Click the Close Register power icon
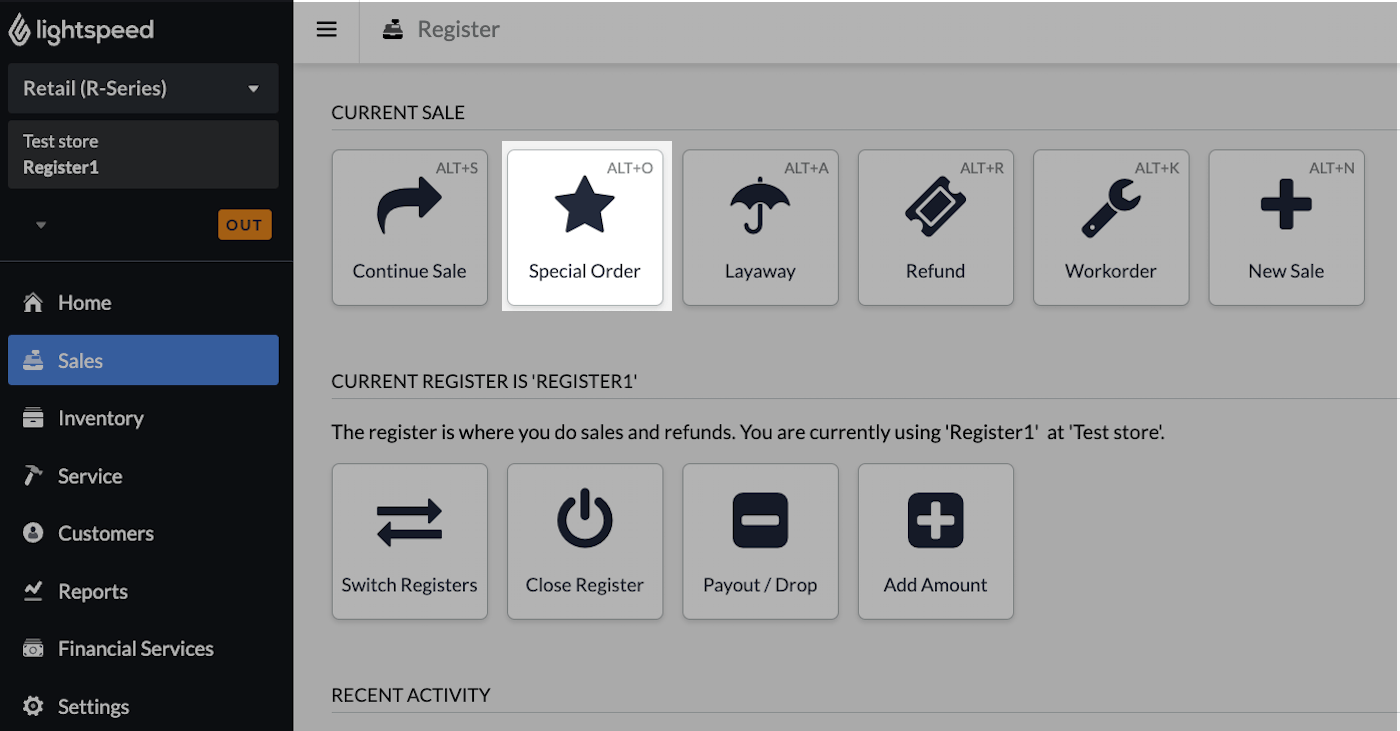The image size is (1400, 731). (585, 541)
